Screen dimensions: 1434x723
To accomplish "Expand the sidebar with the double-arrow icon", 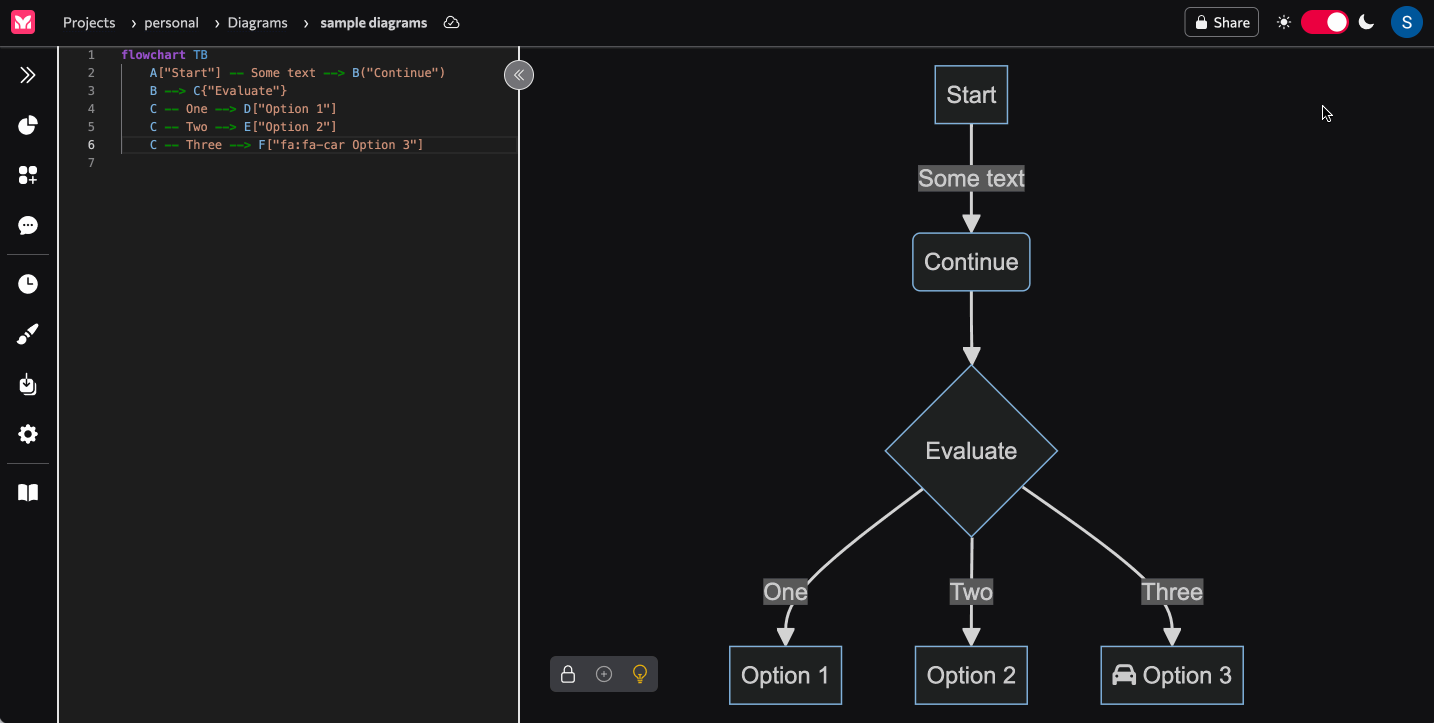I will click(x=27, y=74).
